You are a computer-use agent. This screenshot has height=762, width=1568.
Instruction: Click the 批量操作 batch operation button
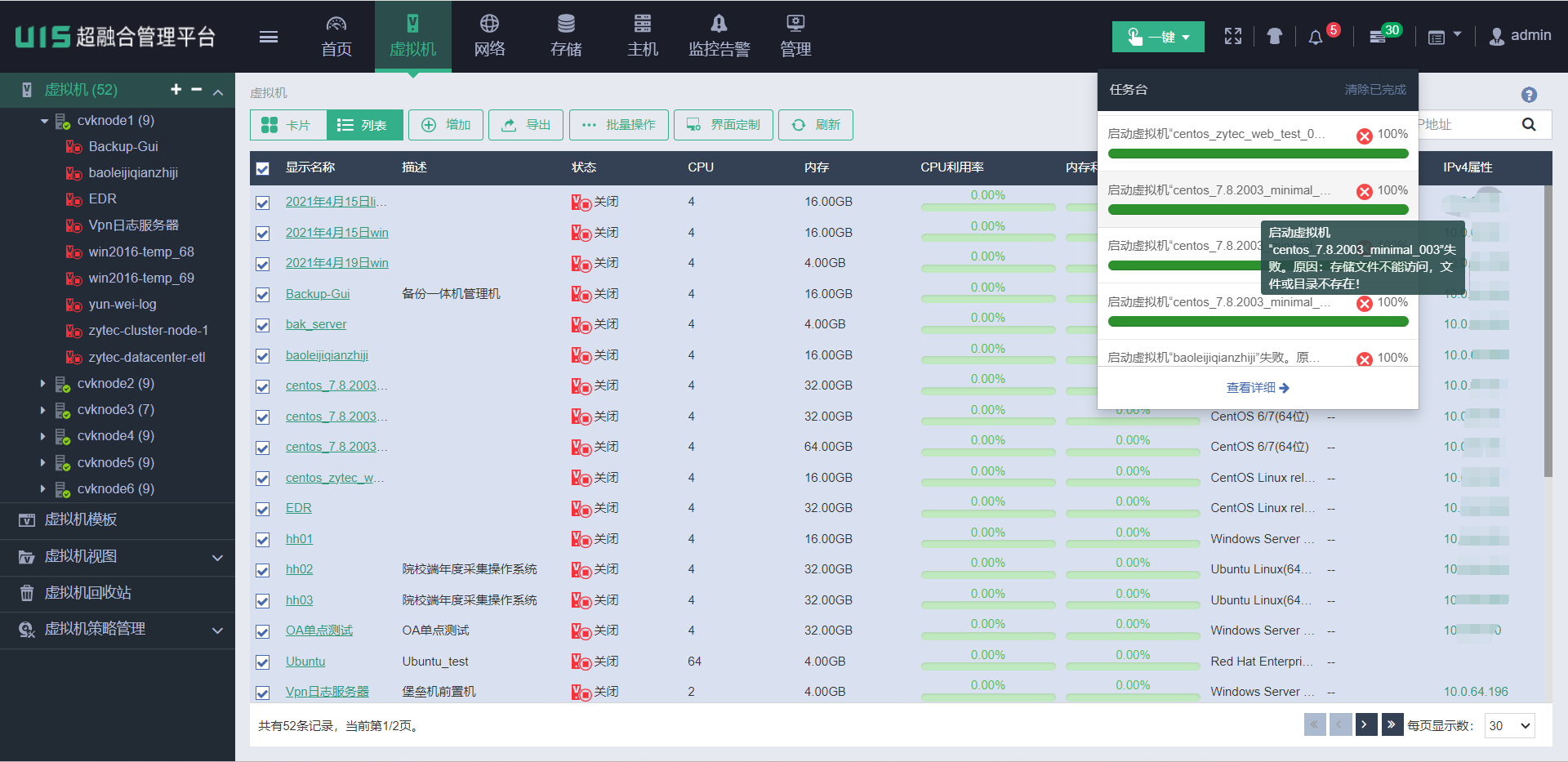618,125
